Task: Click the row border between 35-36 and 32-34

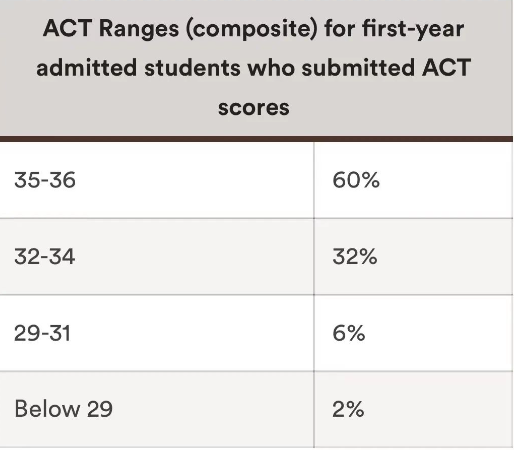Action: (x=256, y=219)
